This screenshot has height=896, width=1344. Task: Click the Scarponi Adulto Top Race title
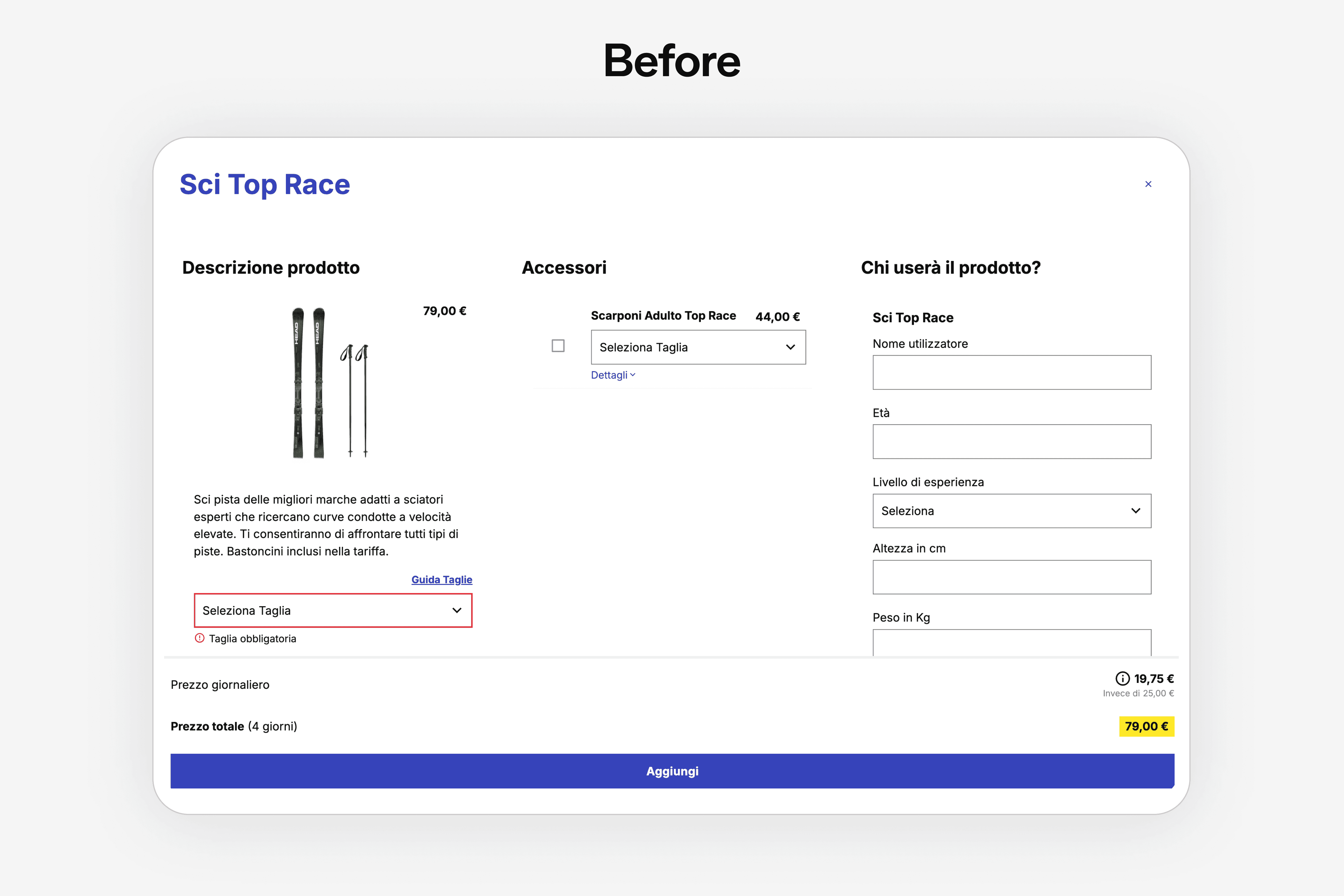tap(663, 316)
